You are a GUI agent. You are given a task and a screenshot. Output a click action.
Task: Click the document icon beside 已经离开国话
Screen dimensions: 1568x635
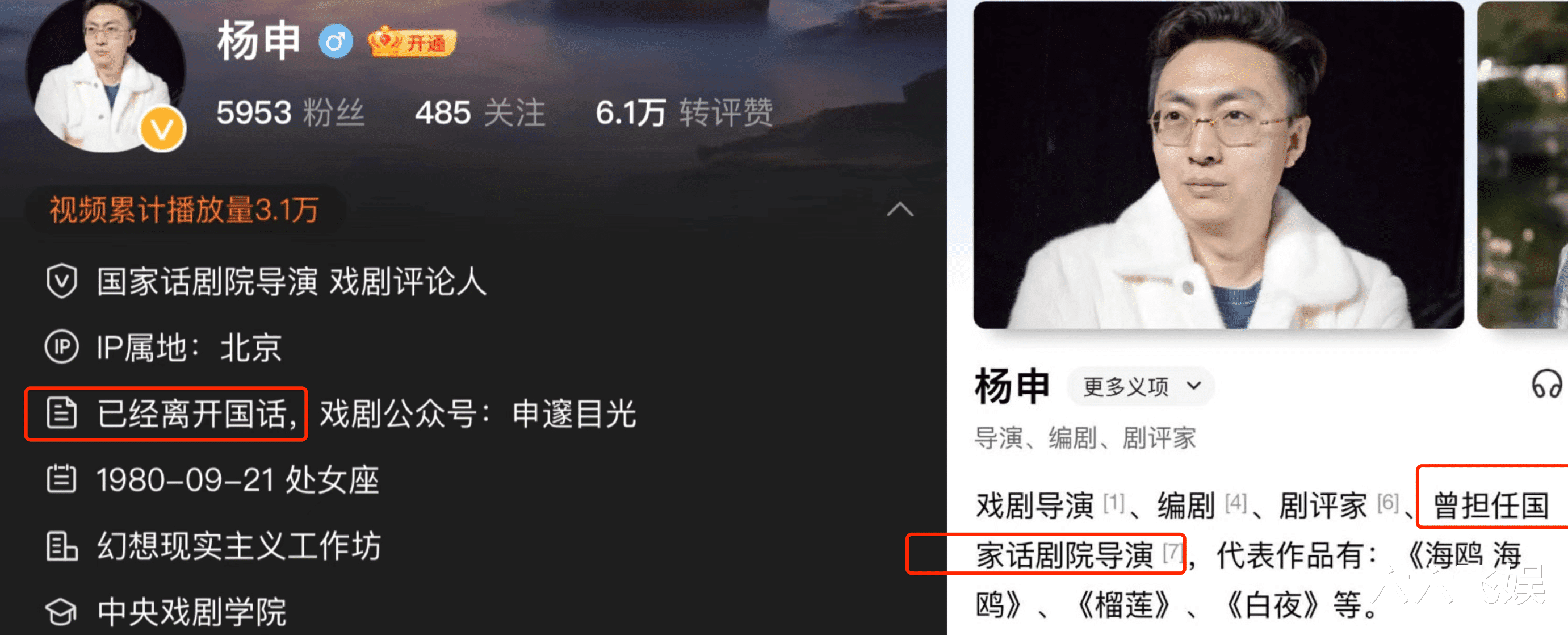pyautogui.click(x=61, y=413)
